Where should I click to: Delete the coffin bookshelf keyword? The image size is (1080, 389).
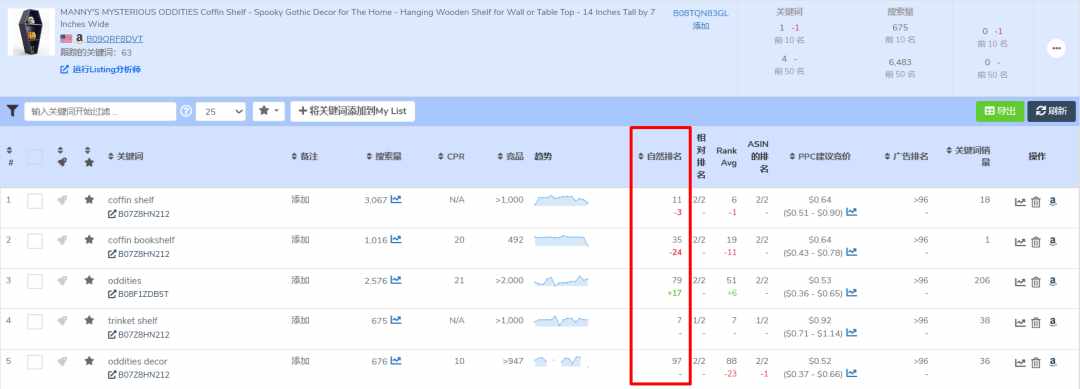(x=1035, y=242)
